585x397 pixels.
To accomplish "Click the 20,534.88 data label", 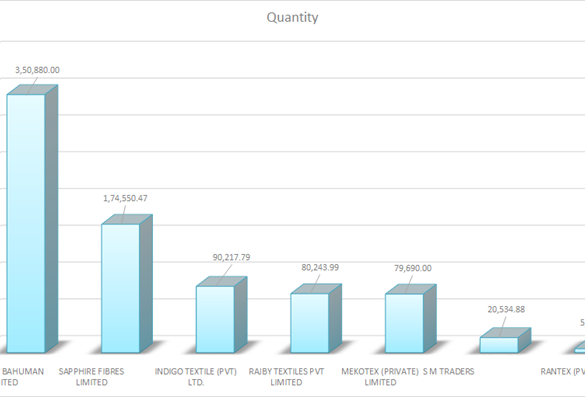I will (506, 309).
